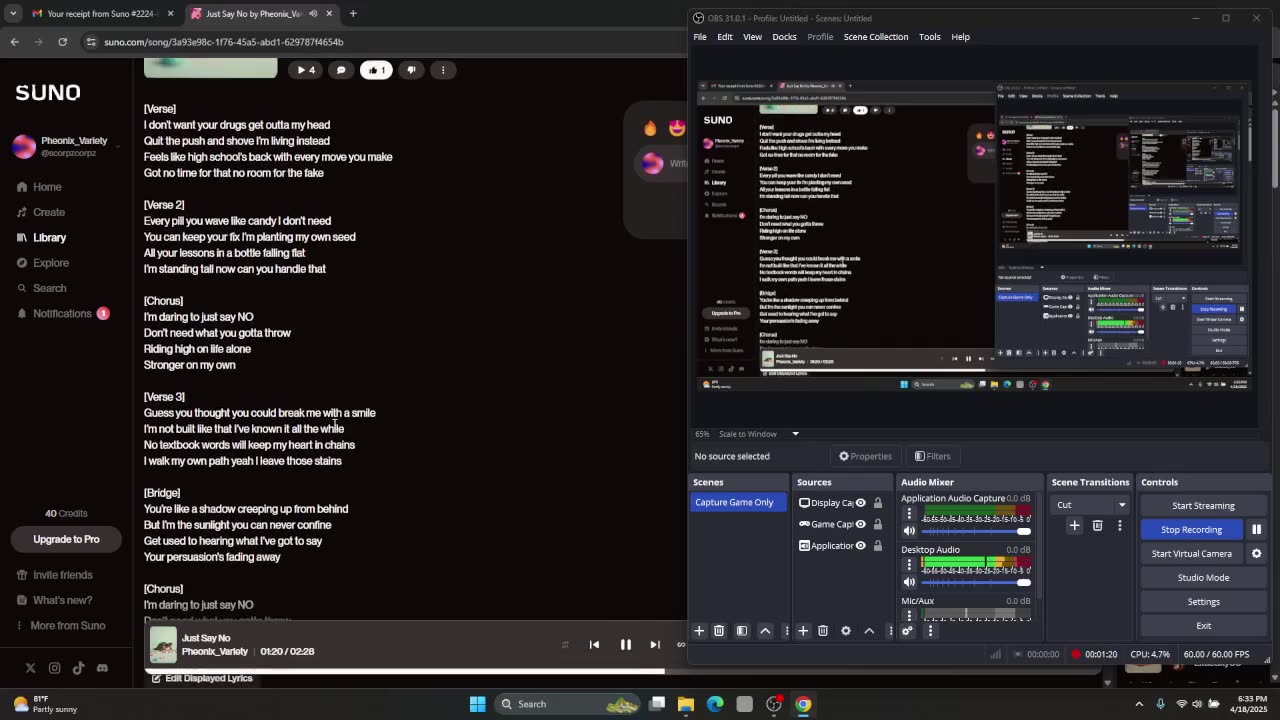The width and height of the screenshot is (1280, 720).
Task: Open What's new link
Action: pos(55,600)
